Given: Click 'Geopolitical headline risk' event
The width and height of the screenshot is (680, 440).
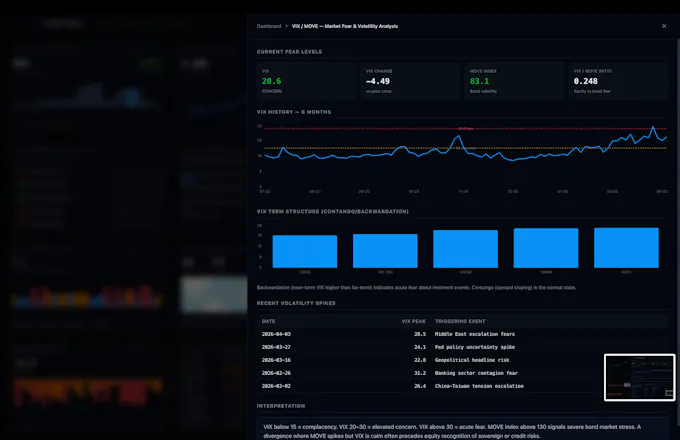Looking at the screenshot, I should [472, 360].
